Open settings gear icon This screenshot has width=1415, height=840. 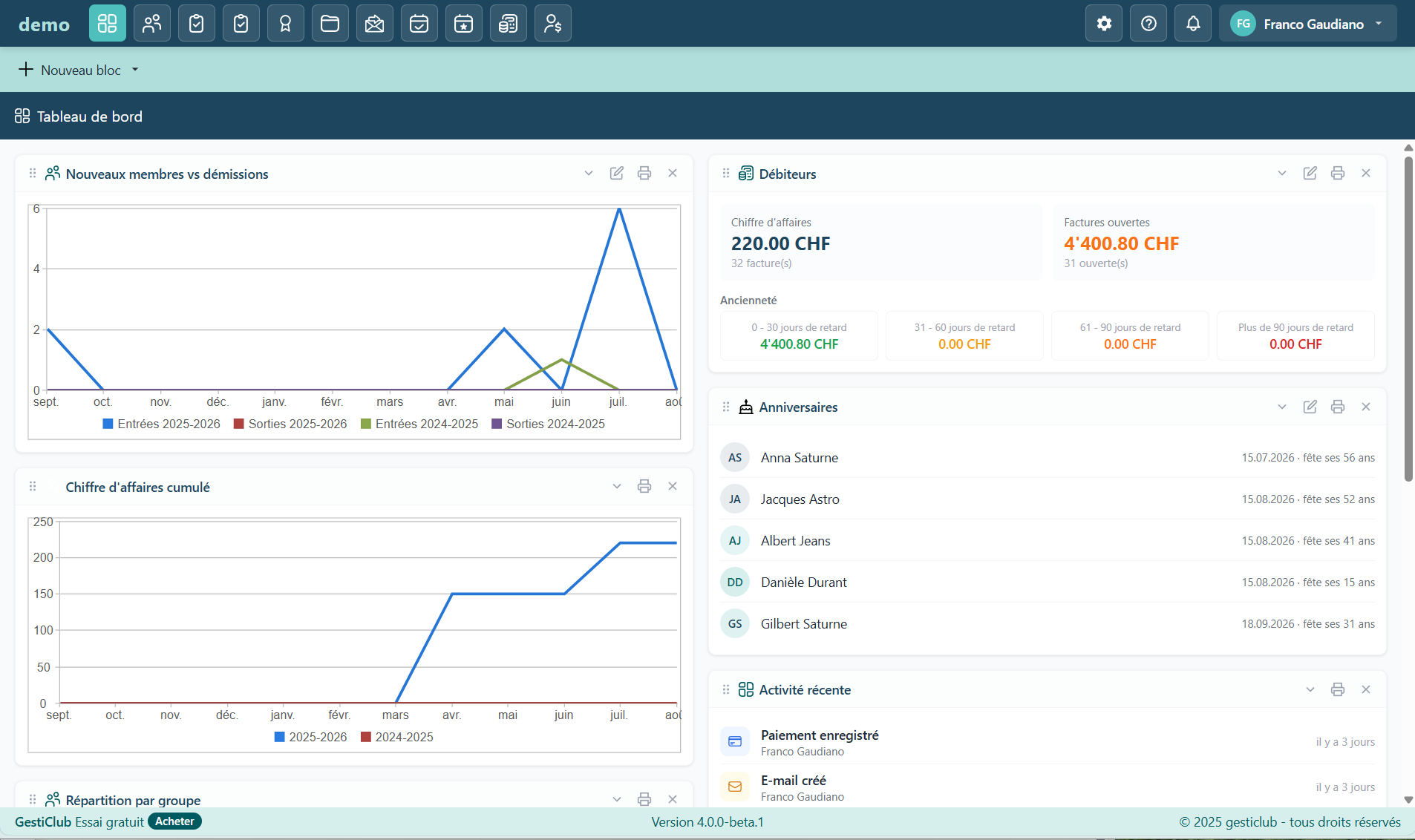point(1104,24)
